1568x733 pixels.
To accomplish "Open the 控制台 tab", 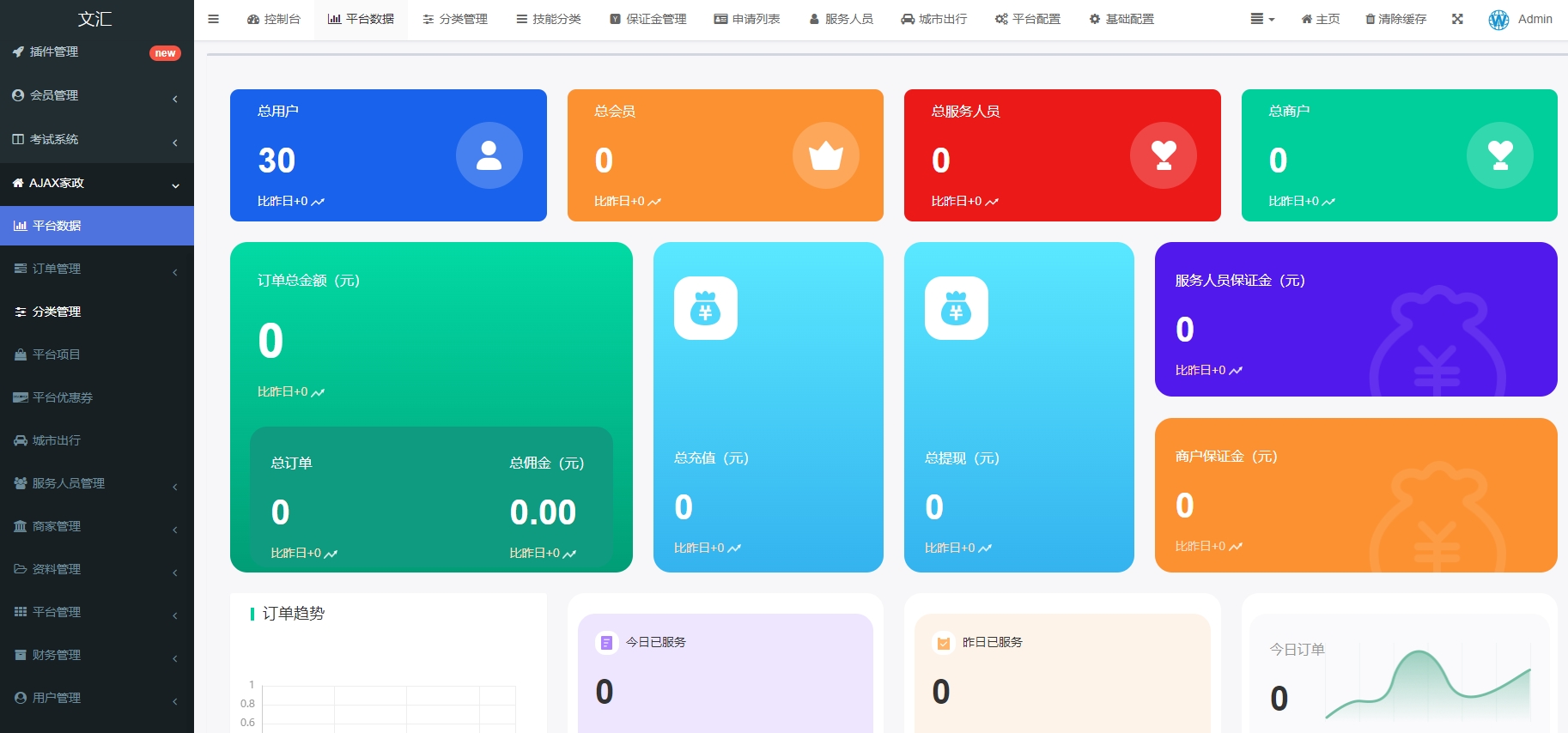I will 274,19.
